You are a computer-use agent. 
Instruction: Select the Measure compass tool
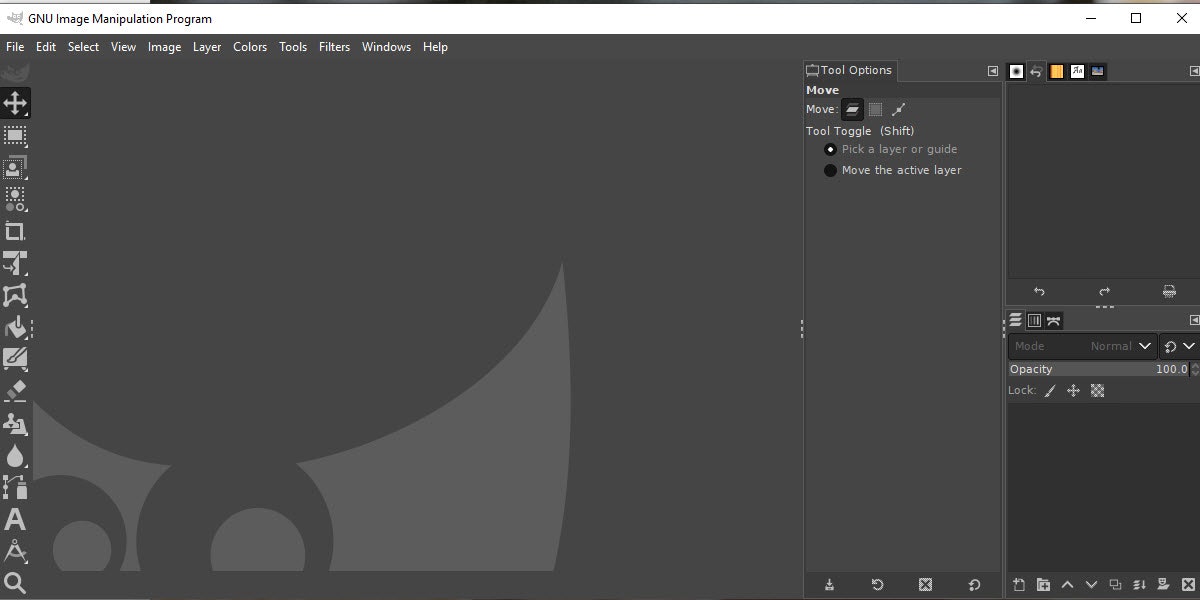click(x=15, y=551)
